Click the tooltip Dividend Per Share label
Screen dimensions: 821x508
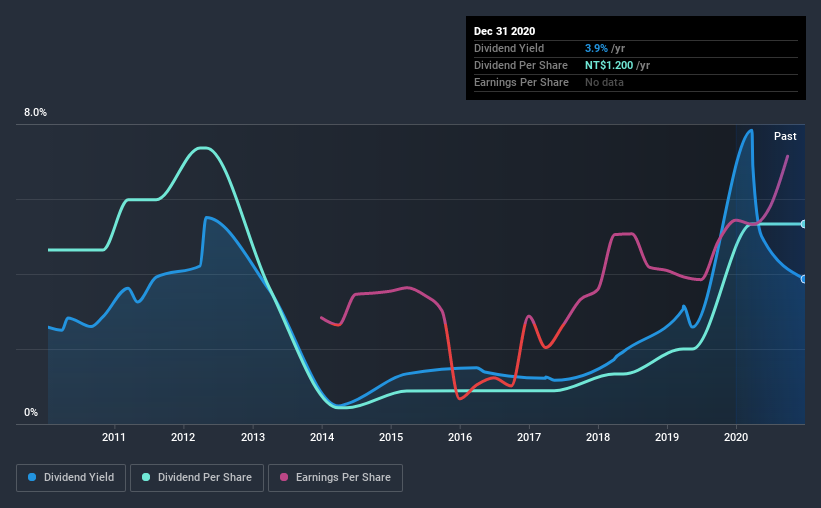click(520, 65)
